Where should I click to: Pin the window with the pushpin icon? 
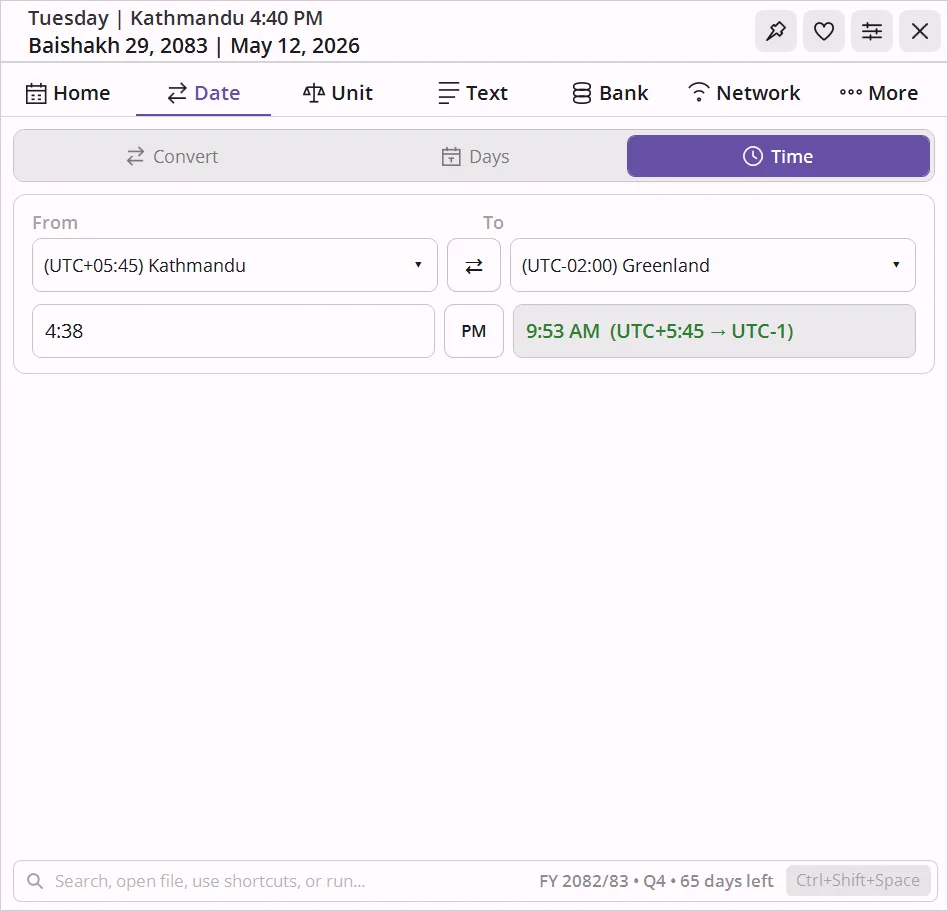(776, 31)
